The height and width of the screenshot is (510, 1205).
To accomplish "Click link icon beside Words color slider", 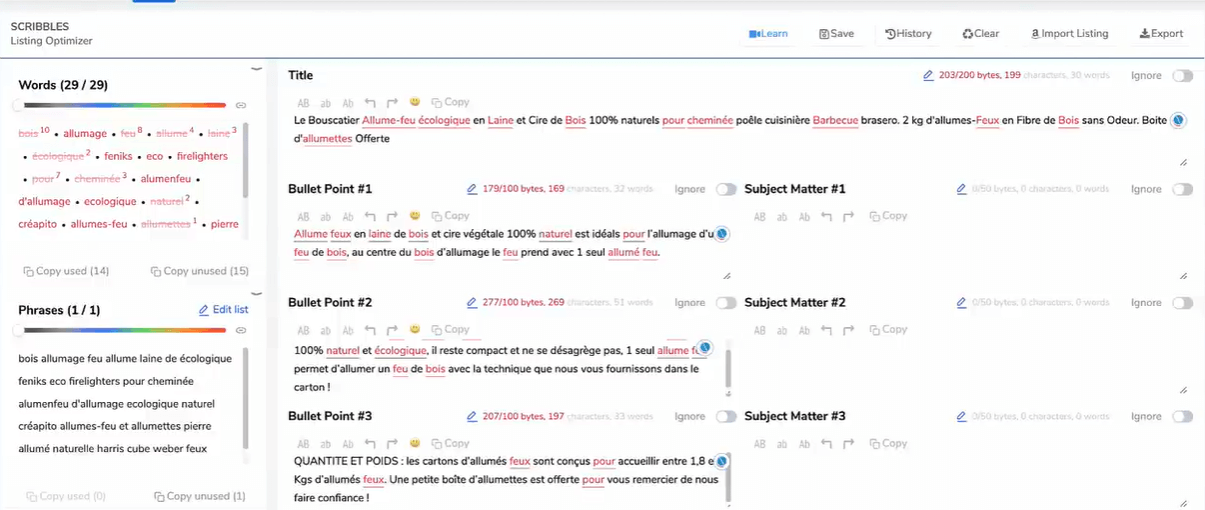I will (x=241, y=105).
